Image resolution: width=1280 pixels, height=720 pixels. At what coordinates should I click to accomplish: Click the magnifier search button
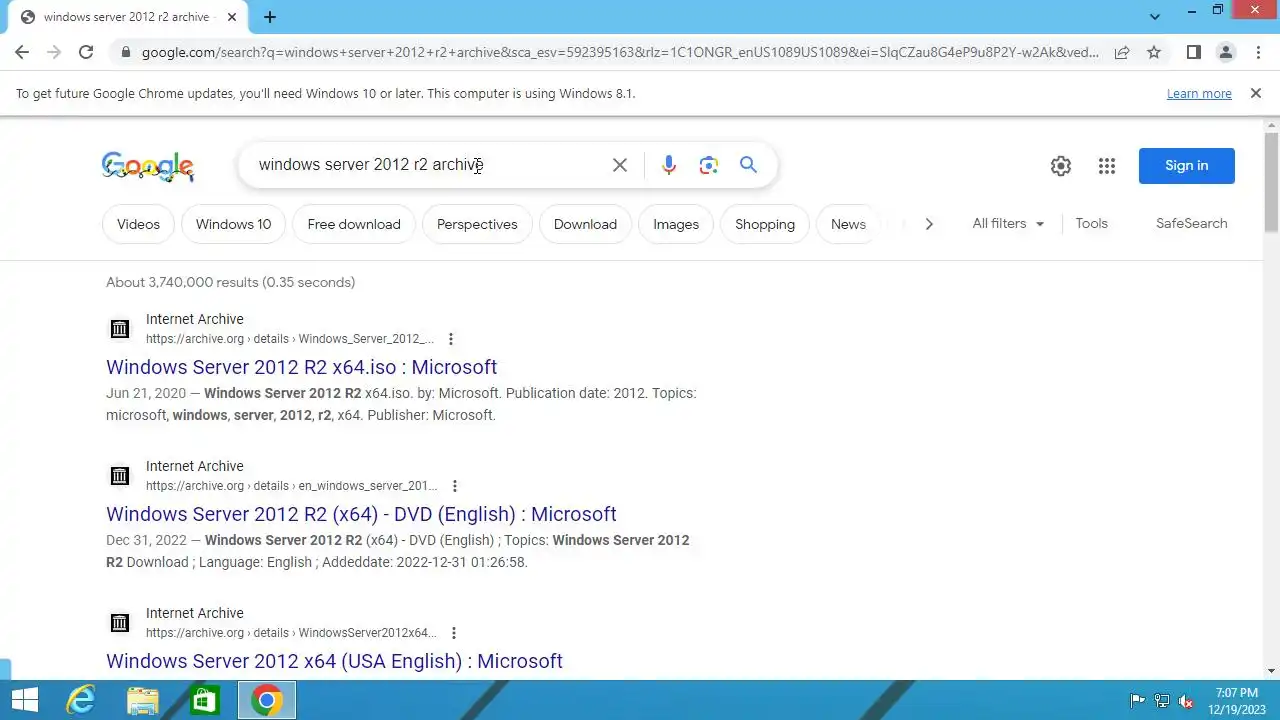(748, 165)
